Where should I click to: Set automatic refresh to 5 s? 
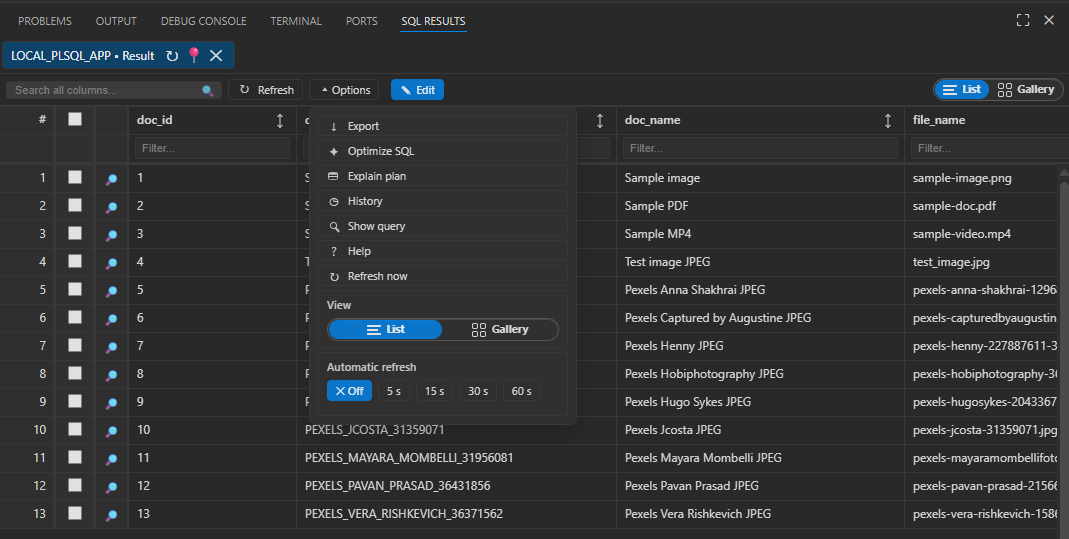click(393, 391)
